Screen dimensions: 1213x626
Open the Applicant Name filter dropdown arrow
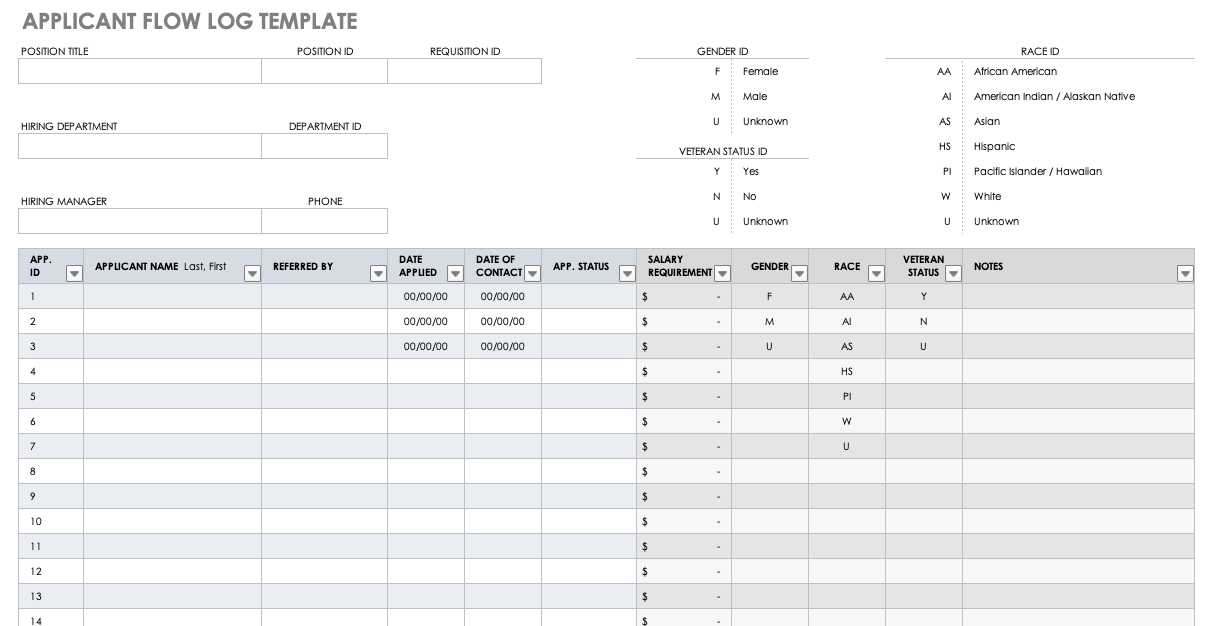tap(252, 273)
